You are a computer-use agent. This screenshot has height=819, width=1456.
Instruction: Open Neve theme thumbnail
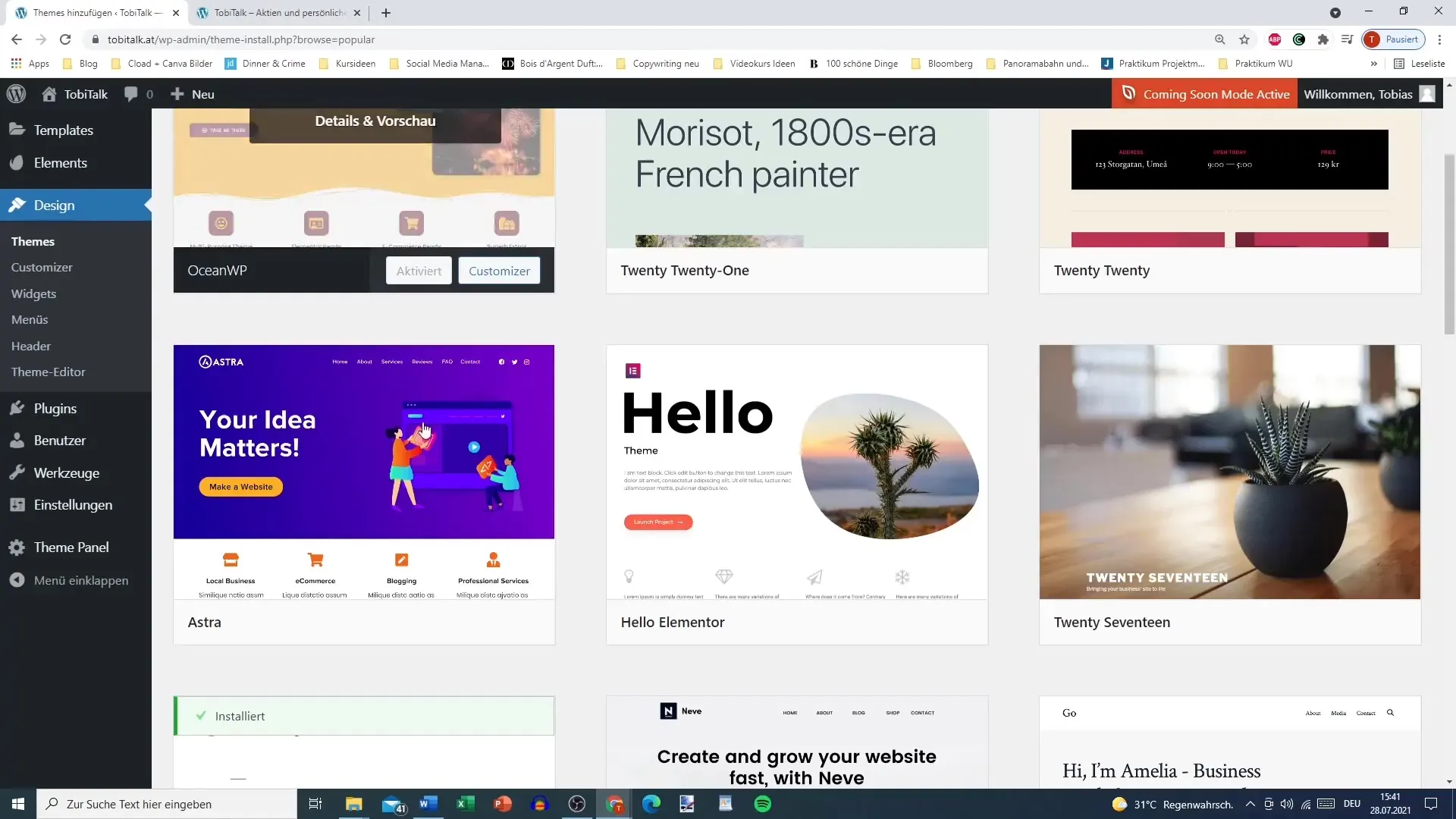pos(797,742)
